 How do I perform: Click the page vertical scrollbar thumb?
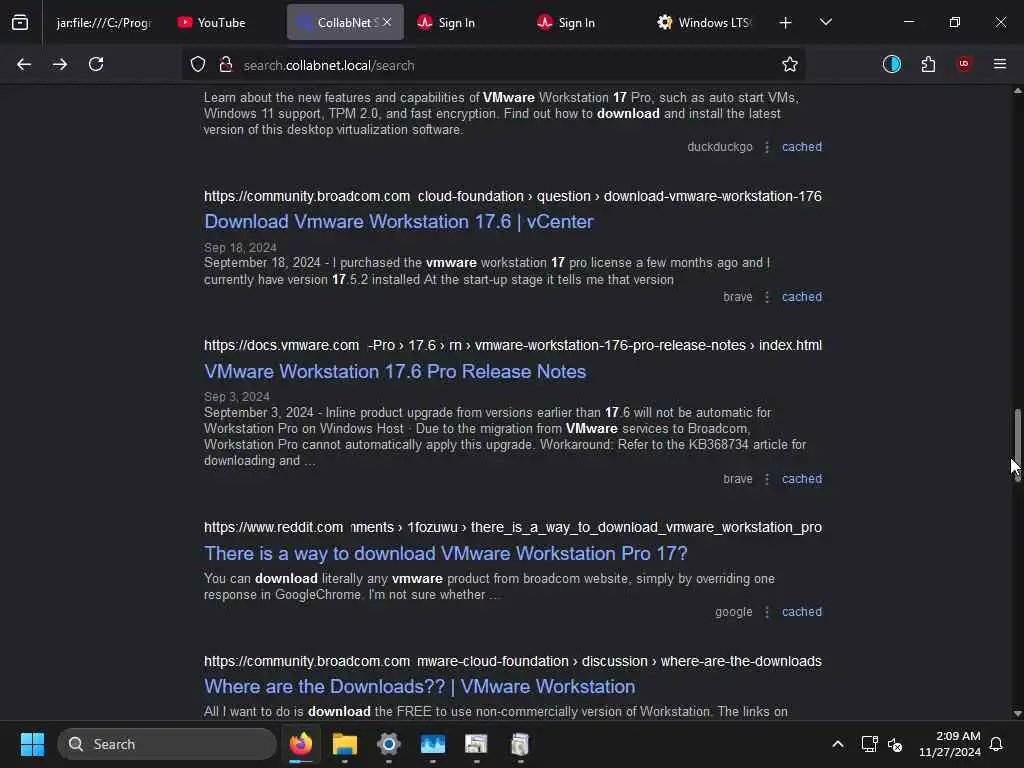pos(1017,445)
